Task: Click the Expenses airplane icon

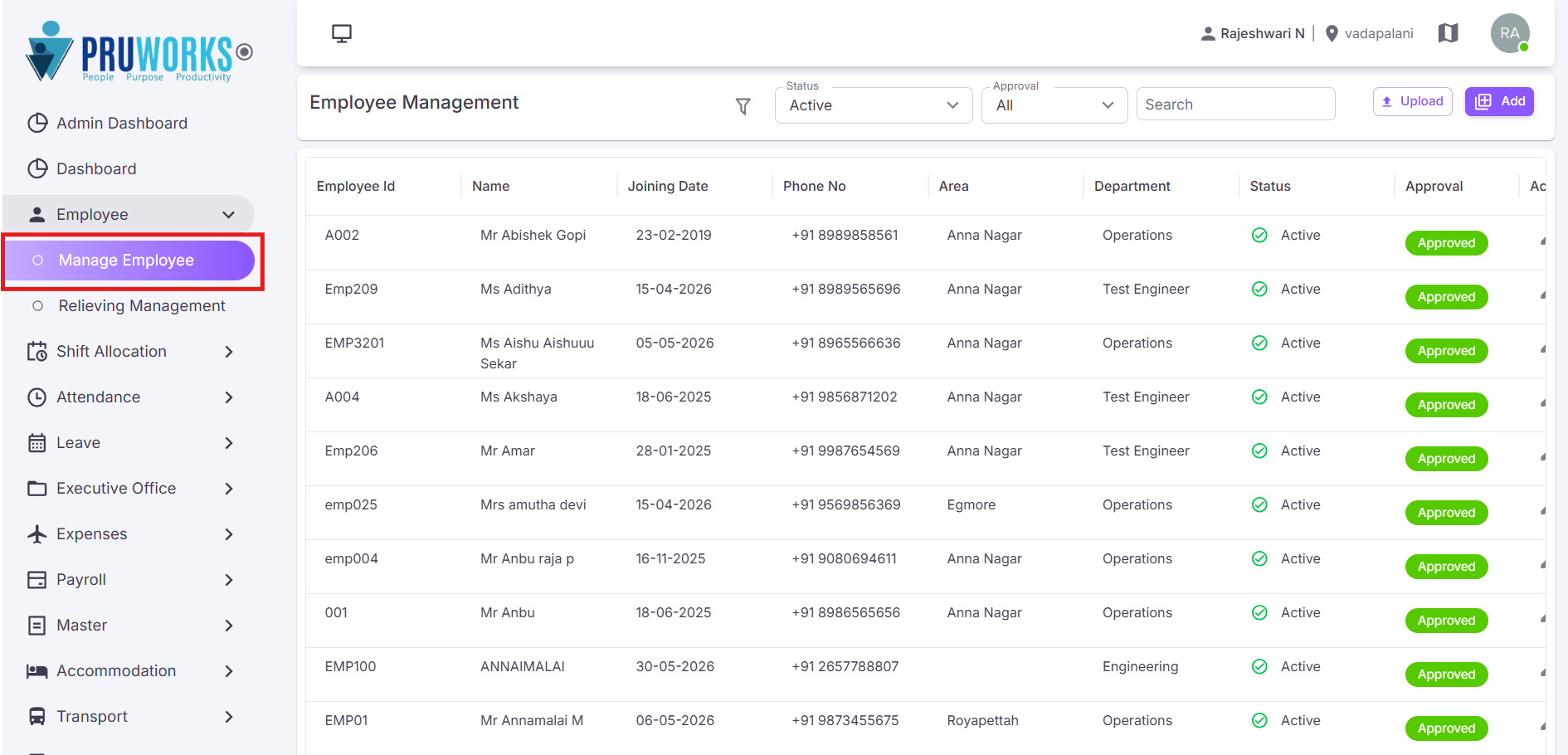Action: click(x=37, y=533)
